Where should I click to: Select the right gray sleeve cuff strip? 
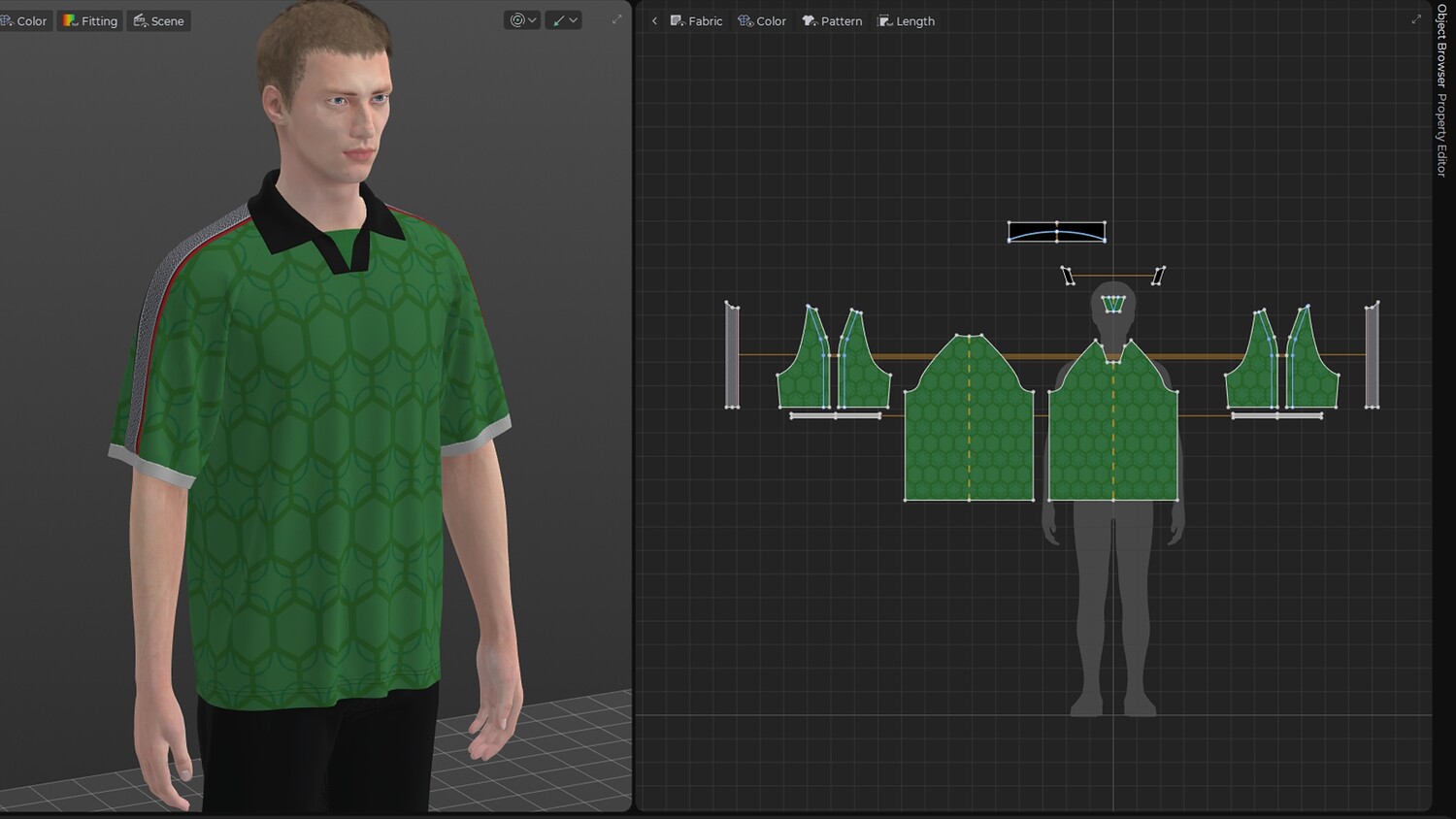click(x=1277, y=416)
